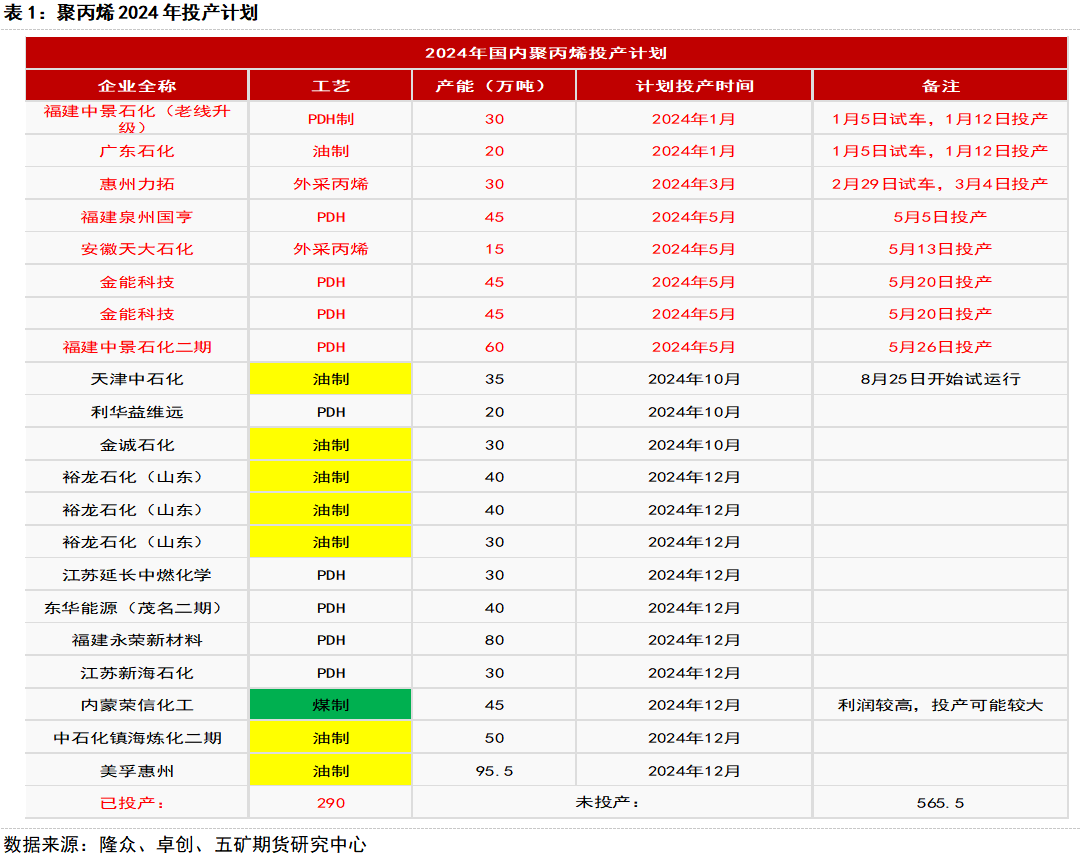Select the 5月5日投产 note cell
The width and height of the screenshot is (1080, 857).
940,217
